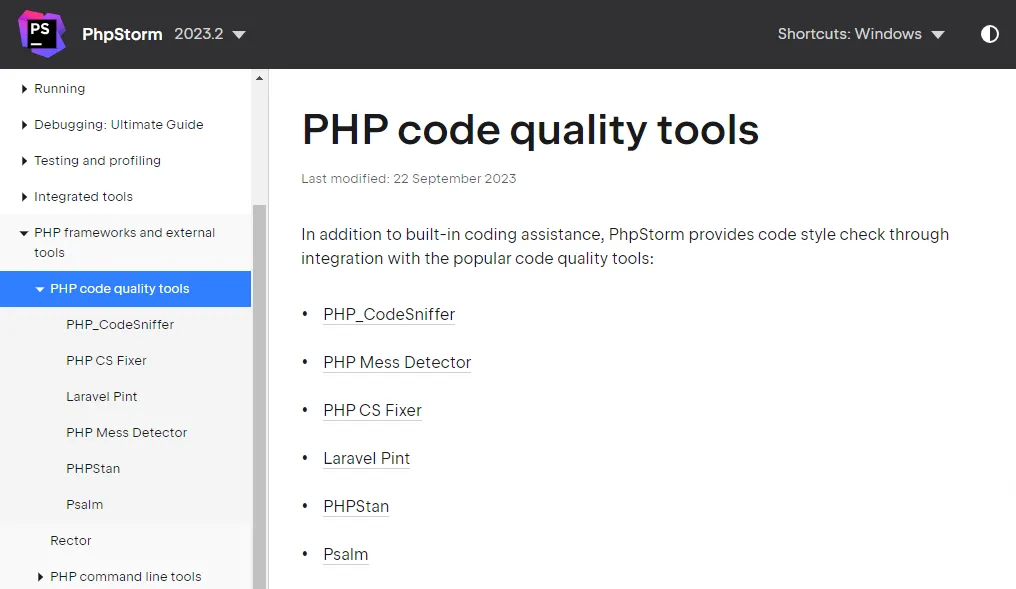Screen dimensions: 1016x589
Task: Open Debugging: Ultimate Guide in sidebar
Action: 119,124
